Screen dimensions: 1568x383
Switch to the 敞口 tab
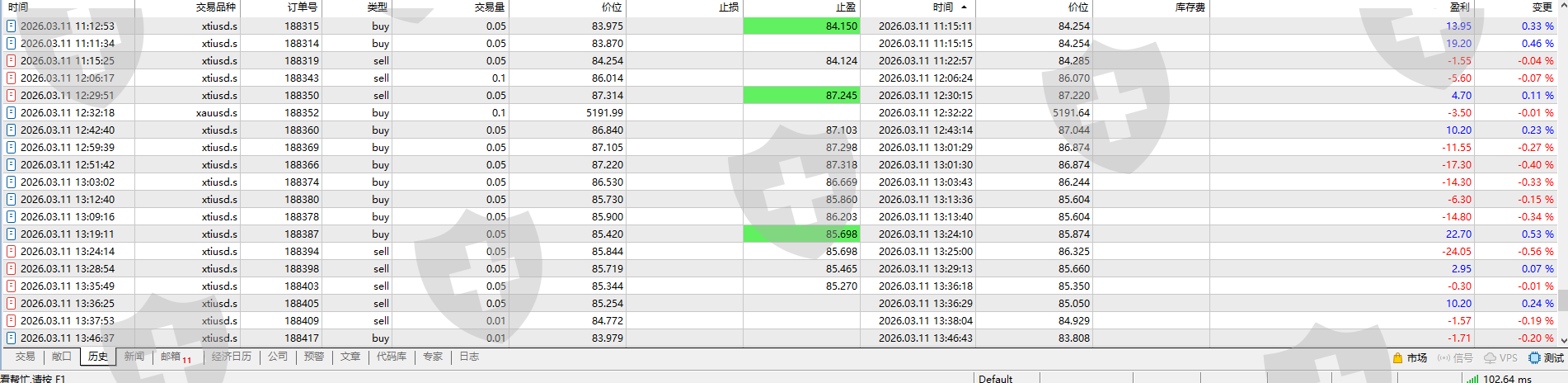click(62, 357)
